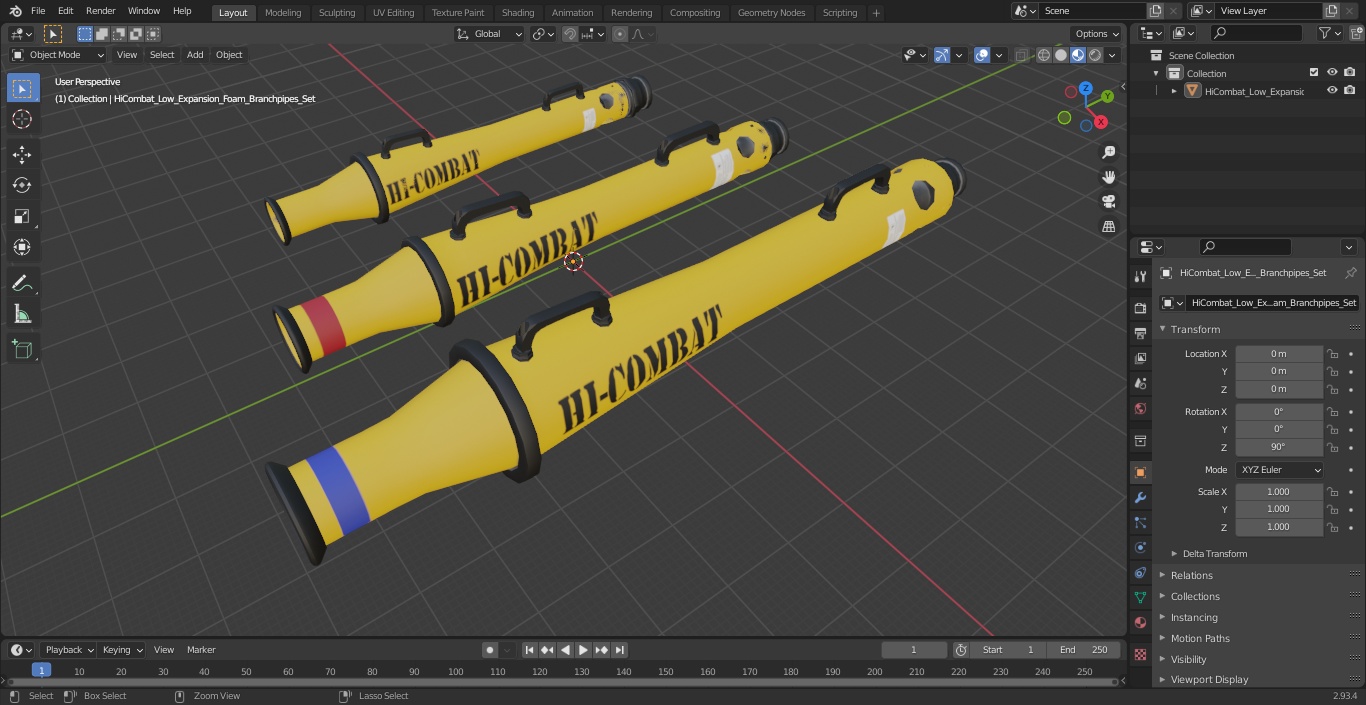Toggle Location X lock
The width and height of the screenshot is (1366, 705).
(x=1333, y=354)
